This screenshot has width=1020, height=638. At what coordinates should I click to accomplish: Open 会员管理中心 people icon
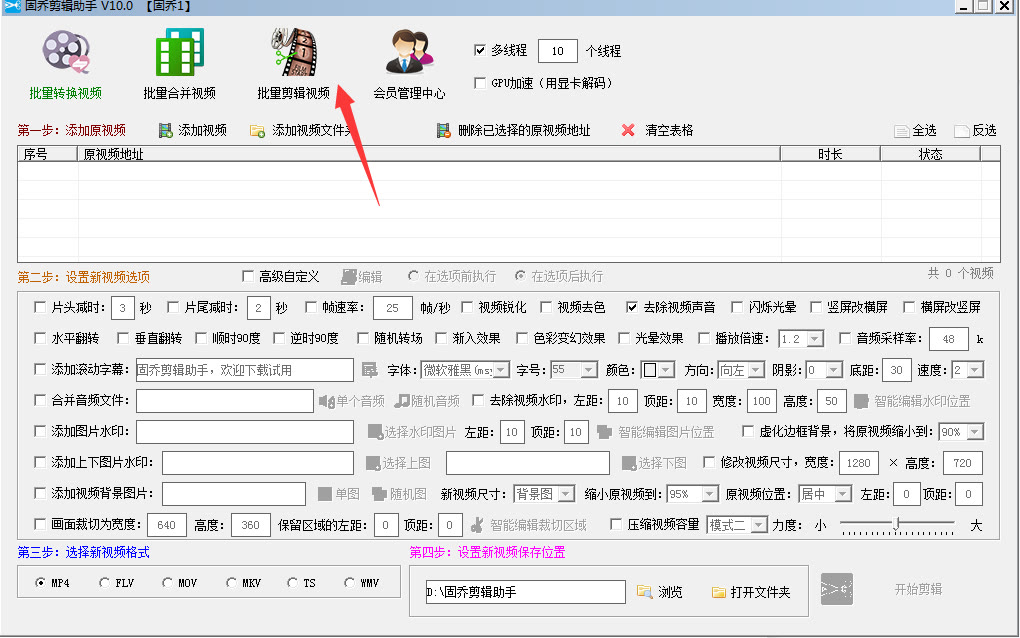pyautogui.click(x=409, y=51)
